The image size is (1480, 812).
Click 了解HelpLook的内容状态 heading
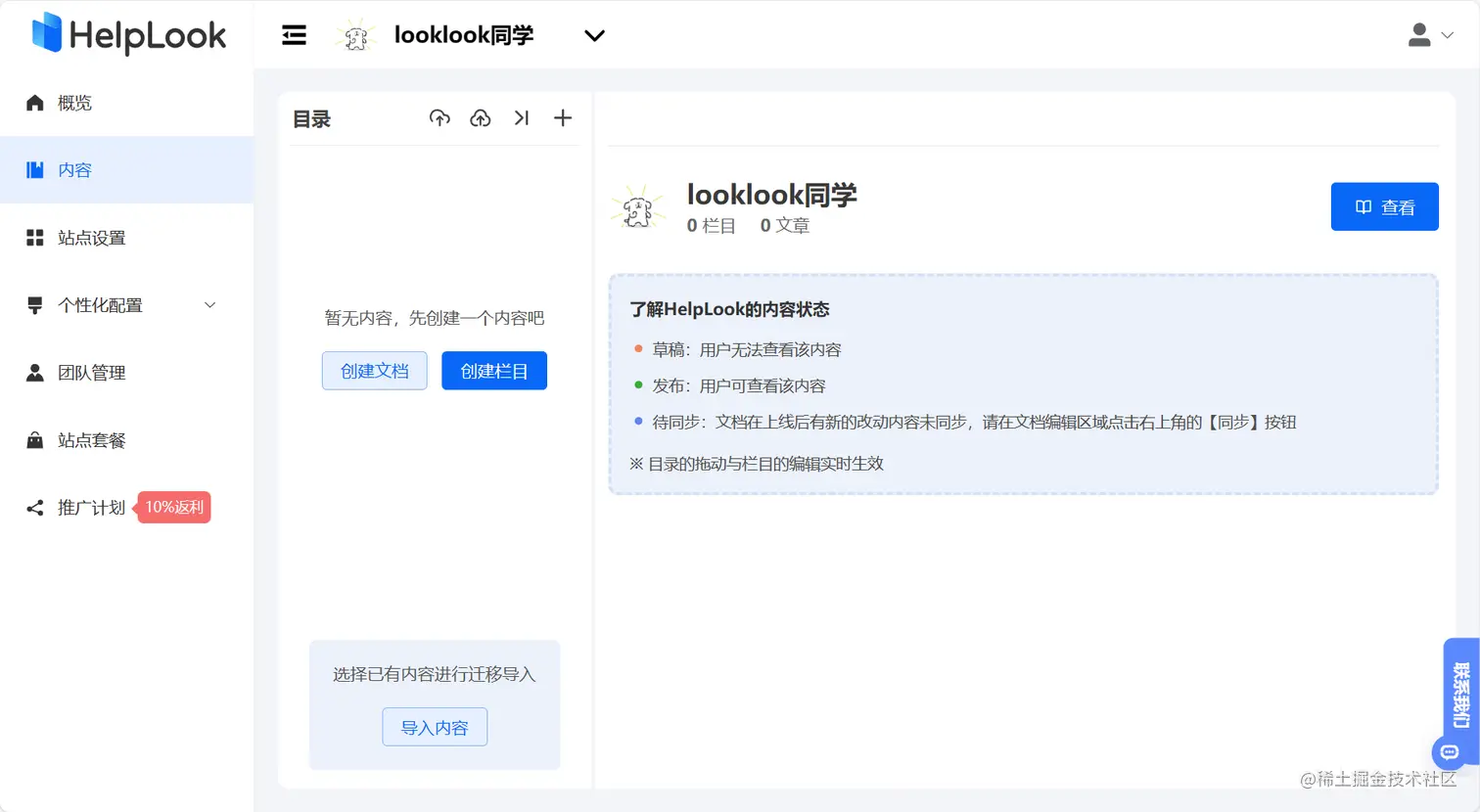(x=729, y=309)
